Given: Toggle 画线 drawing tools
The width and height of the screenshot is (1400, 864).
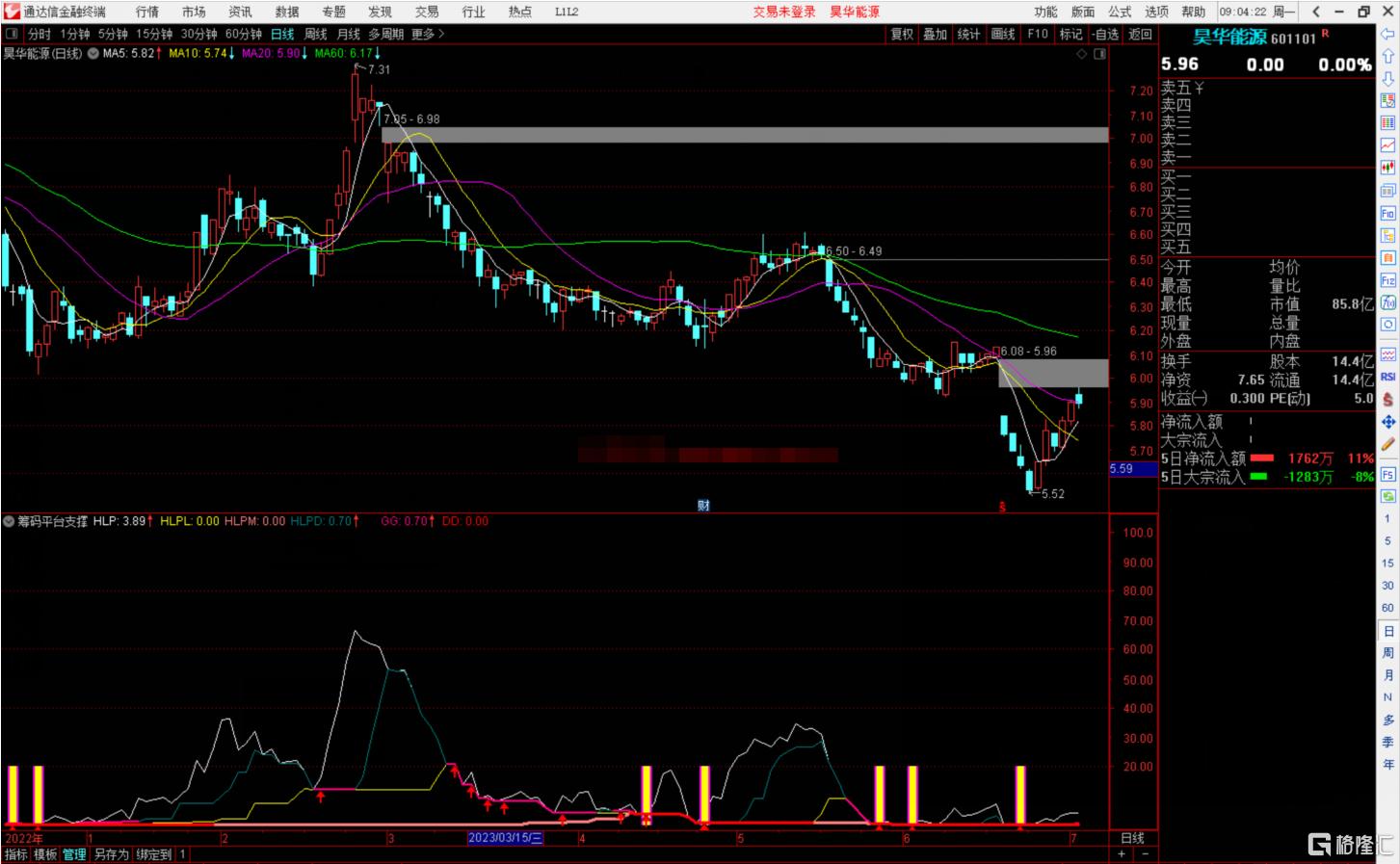Looking at the screenshot, I should (x=1003, y=34).
